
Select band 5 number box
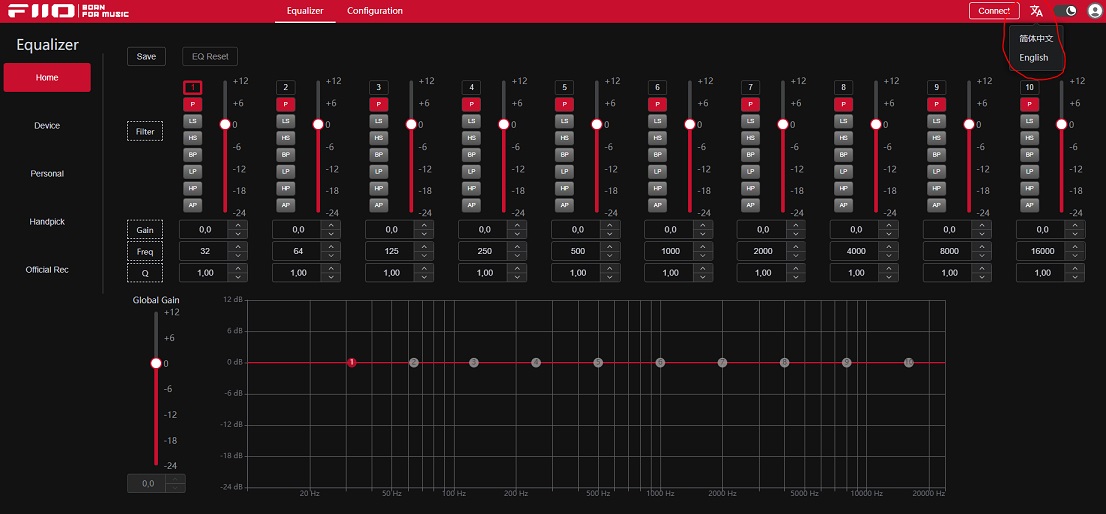point(564,87)
